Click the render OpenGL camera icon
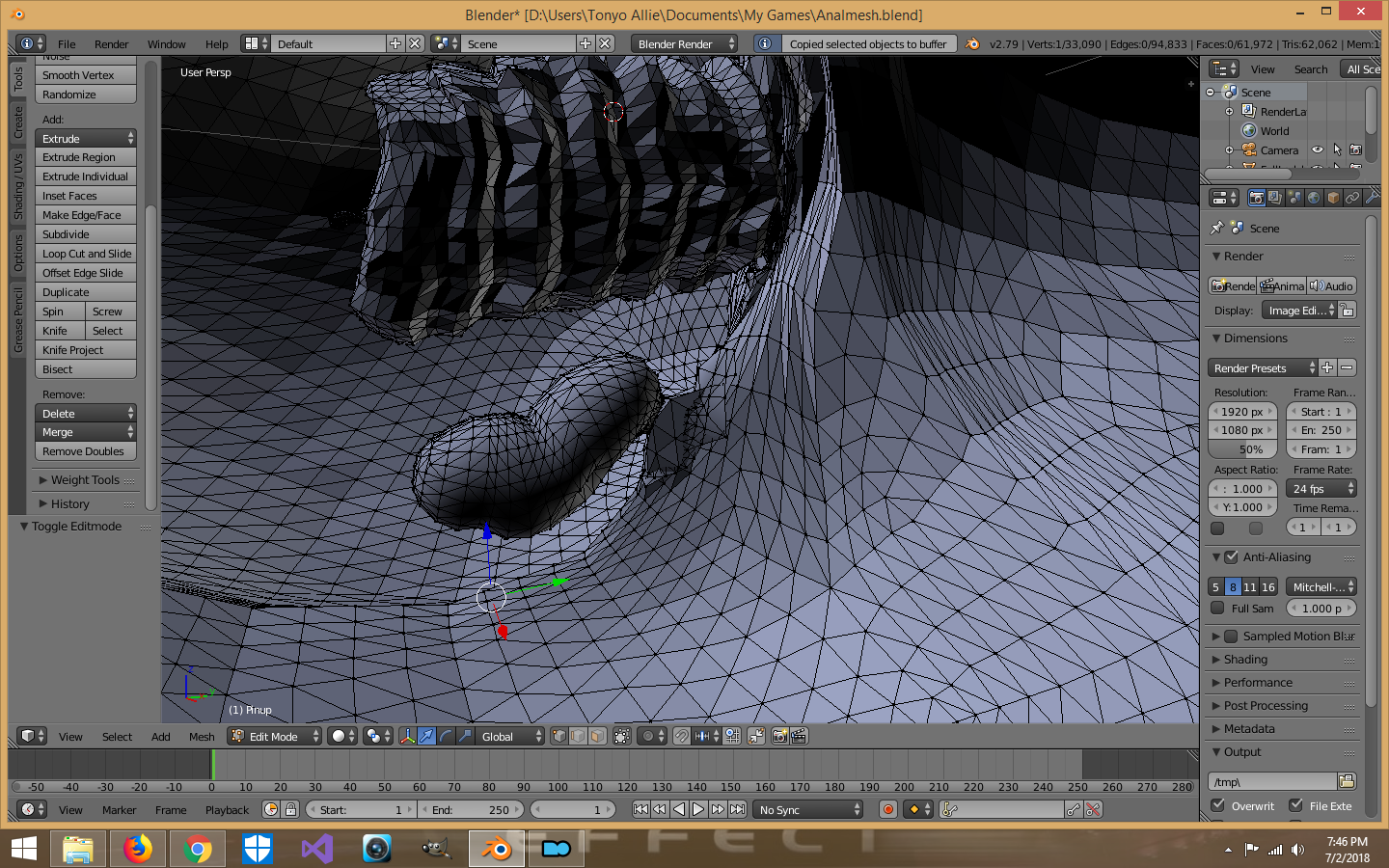This screenshot has width=1389, height=868. (x=779, y=736)
